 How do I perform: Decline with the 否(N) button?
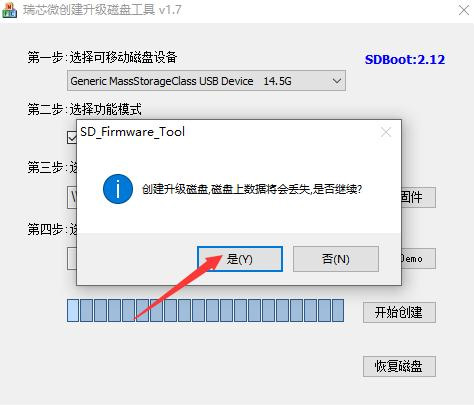coord(336,259)
